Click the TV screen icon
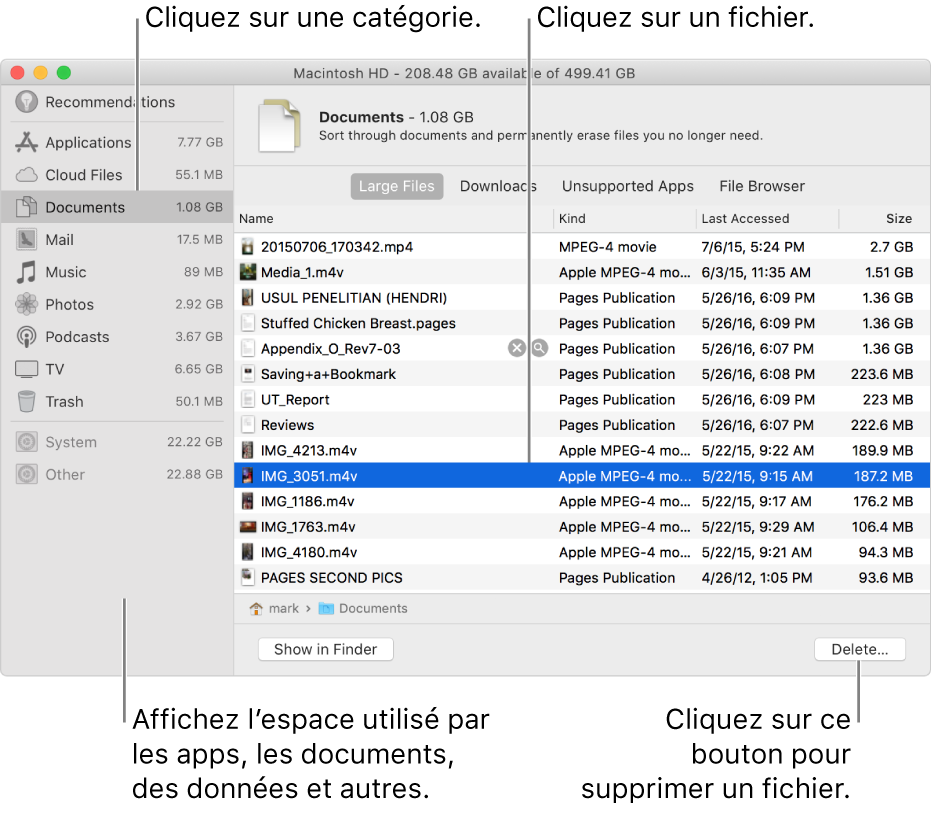Image resolution: width=931 pixels, height=814 pixels. [26, 369]
